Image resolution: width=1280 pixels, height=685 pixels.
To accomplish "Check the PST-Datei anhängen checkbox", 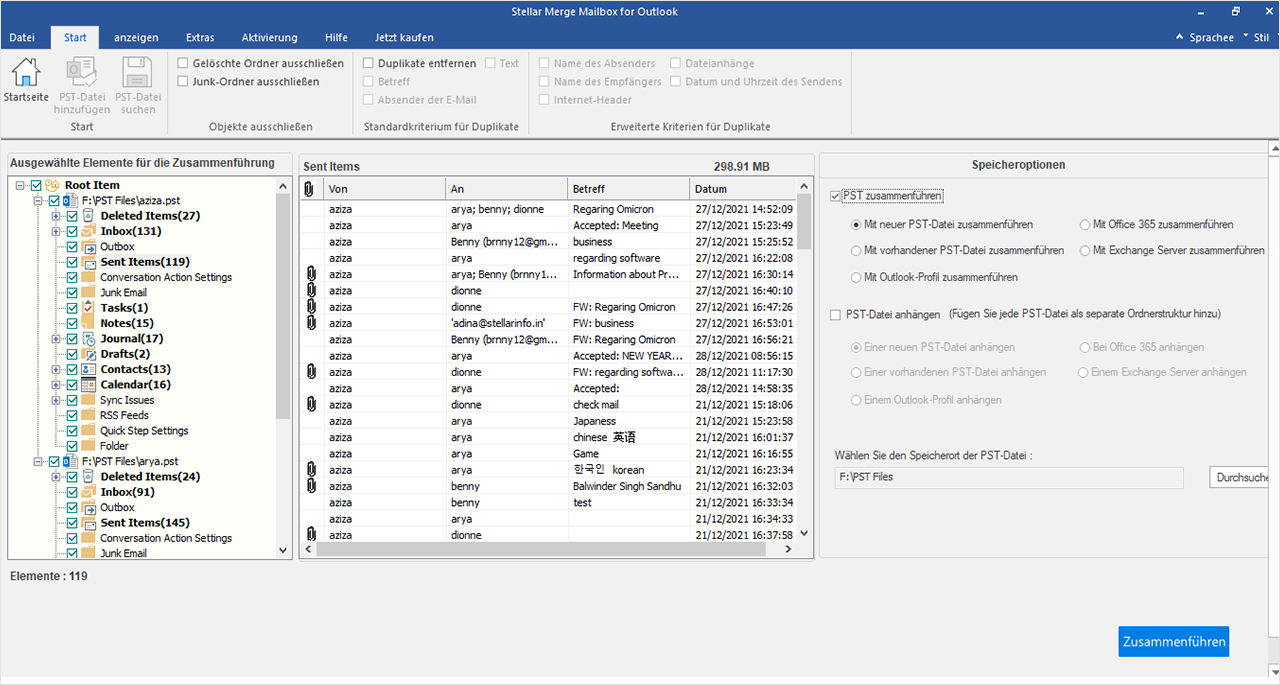I will 836,315.
